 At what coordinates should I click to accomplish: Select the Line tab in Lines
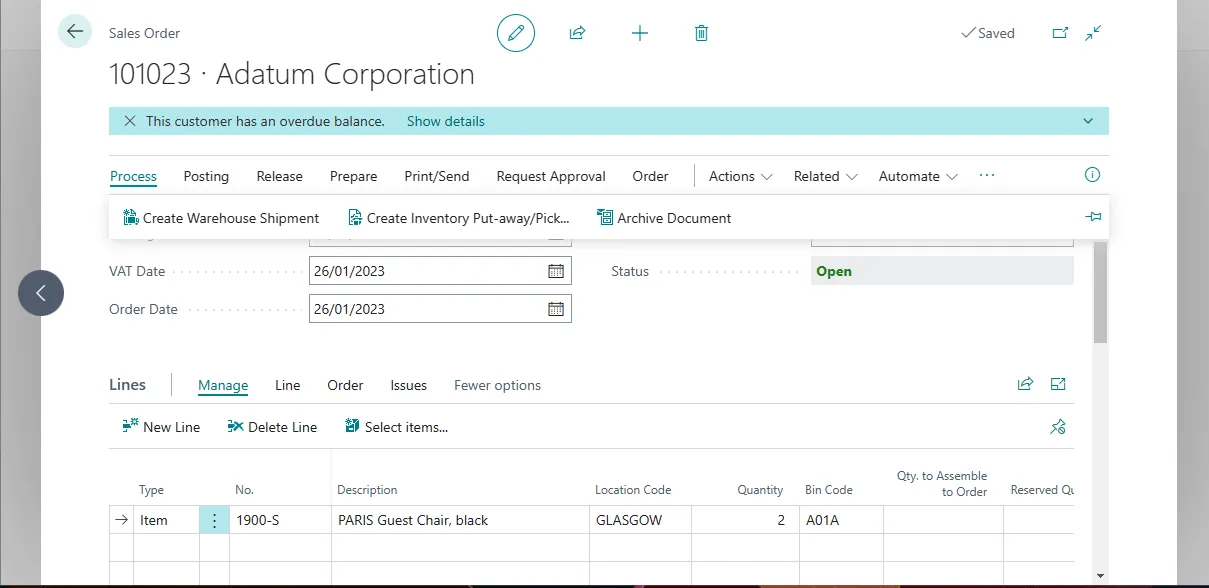click(287, 385)
